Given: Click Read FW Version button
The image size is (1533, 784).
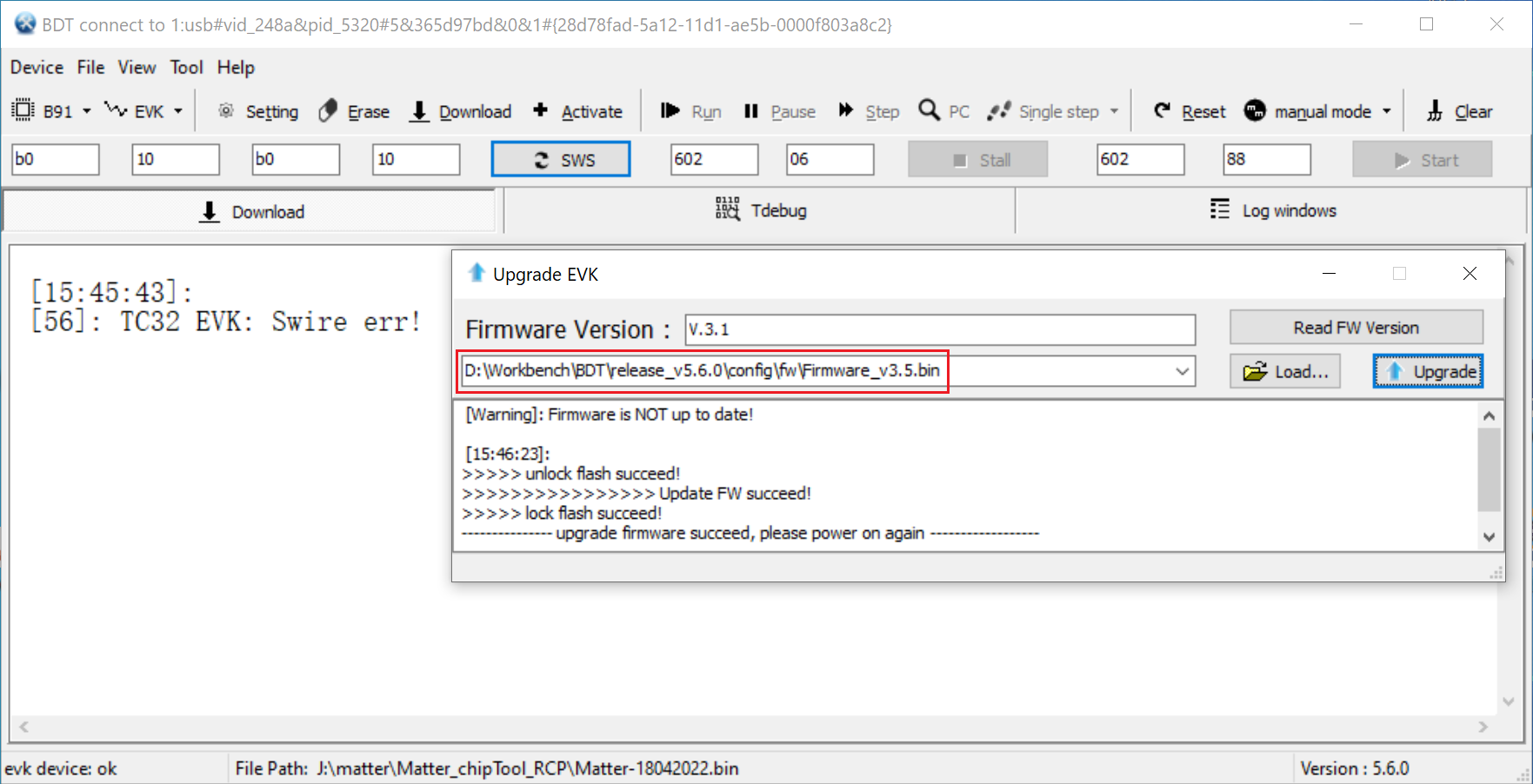Looking at the screenshot, I should click(x=1356, y=328).
